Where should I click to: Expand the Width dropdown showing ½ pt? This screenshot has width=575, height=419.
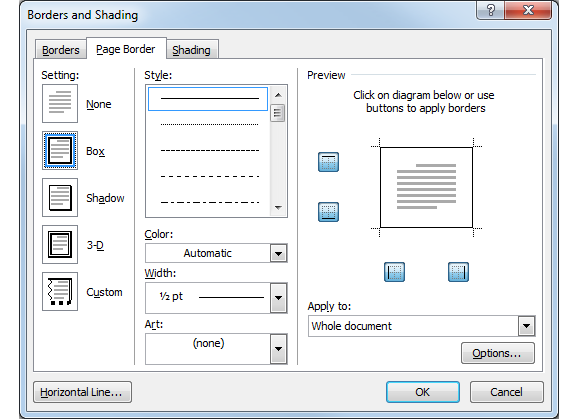click(x=216, y=297)
